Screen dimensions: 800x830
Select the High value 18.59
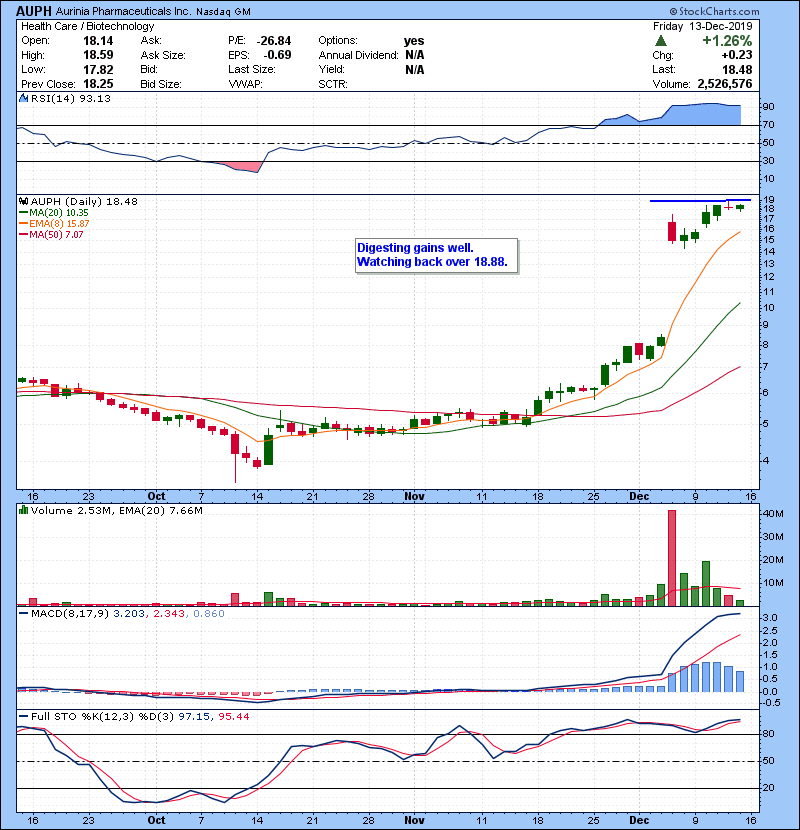98,55
